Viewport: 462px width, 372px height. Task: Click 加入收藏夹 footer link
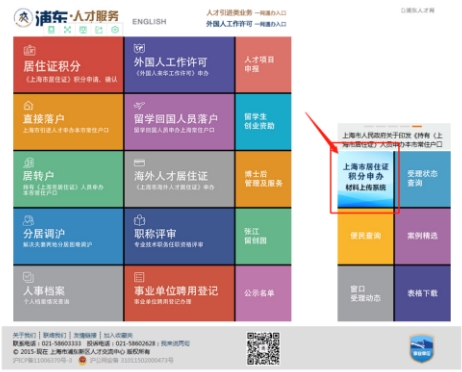tap(118, 335)
